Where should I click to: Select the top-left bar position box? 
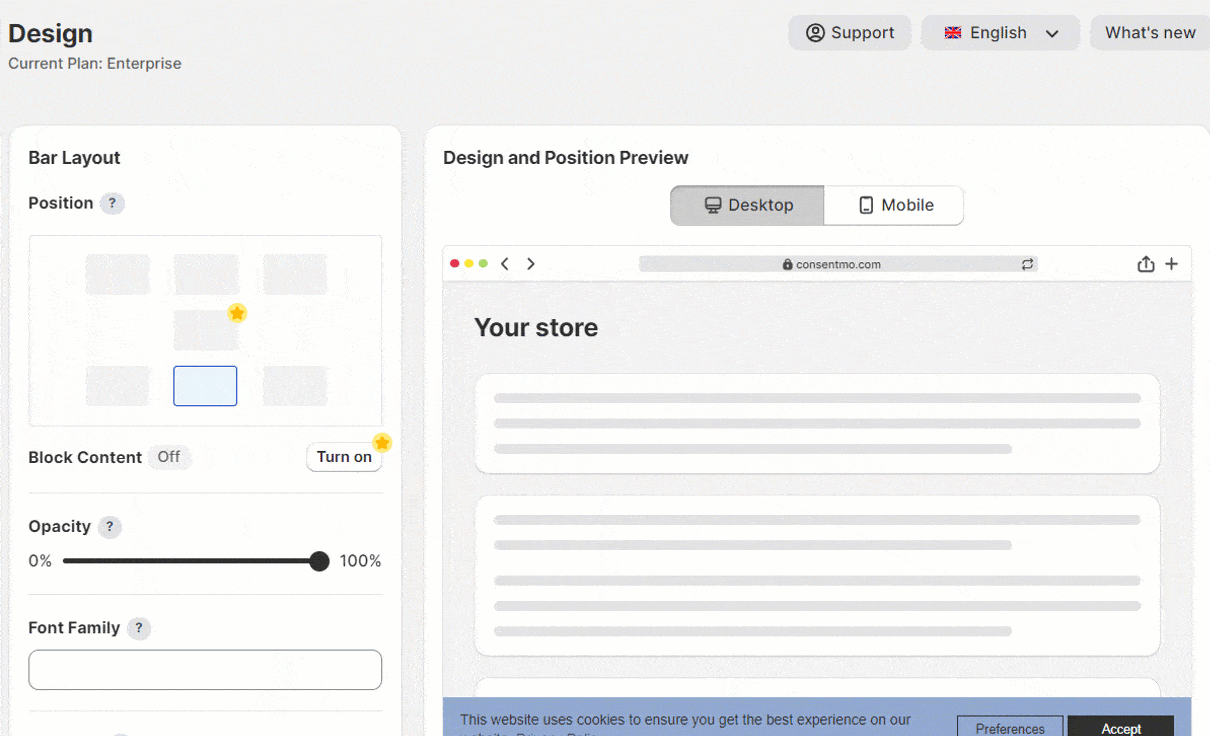click(x=117, y=274)
